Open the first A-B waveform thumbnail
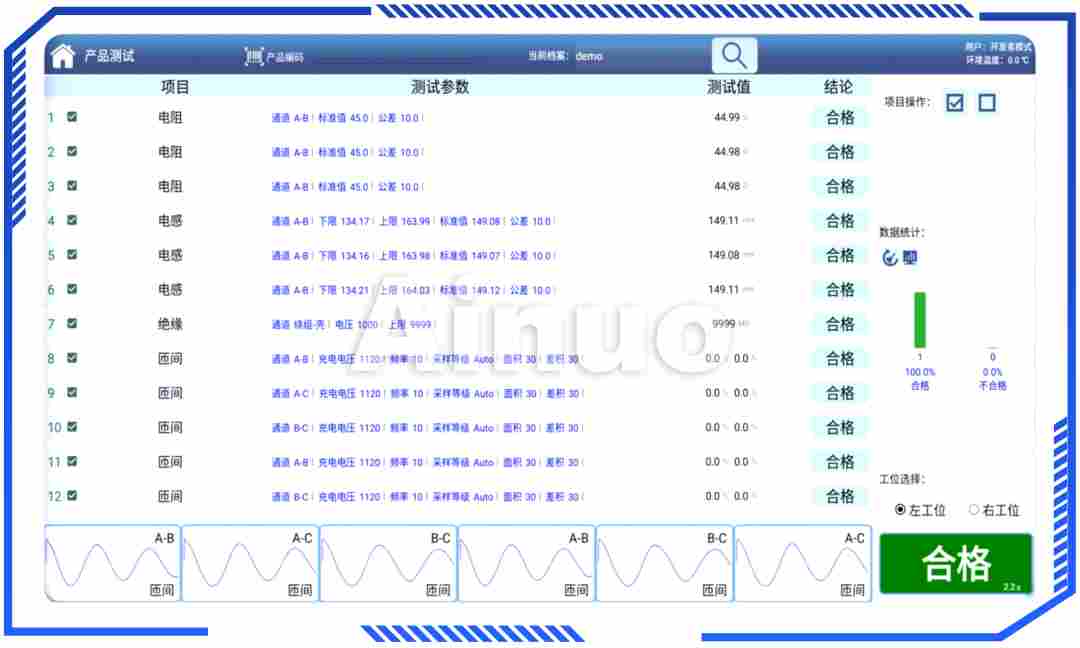Viewport: 1080px width, 648px height. pos(112,564)
